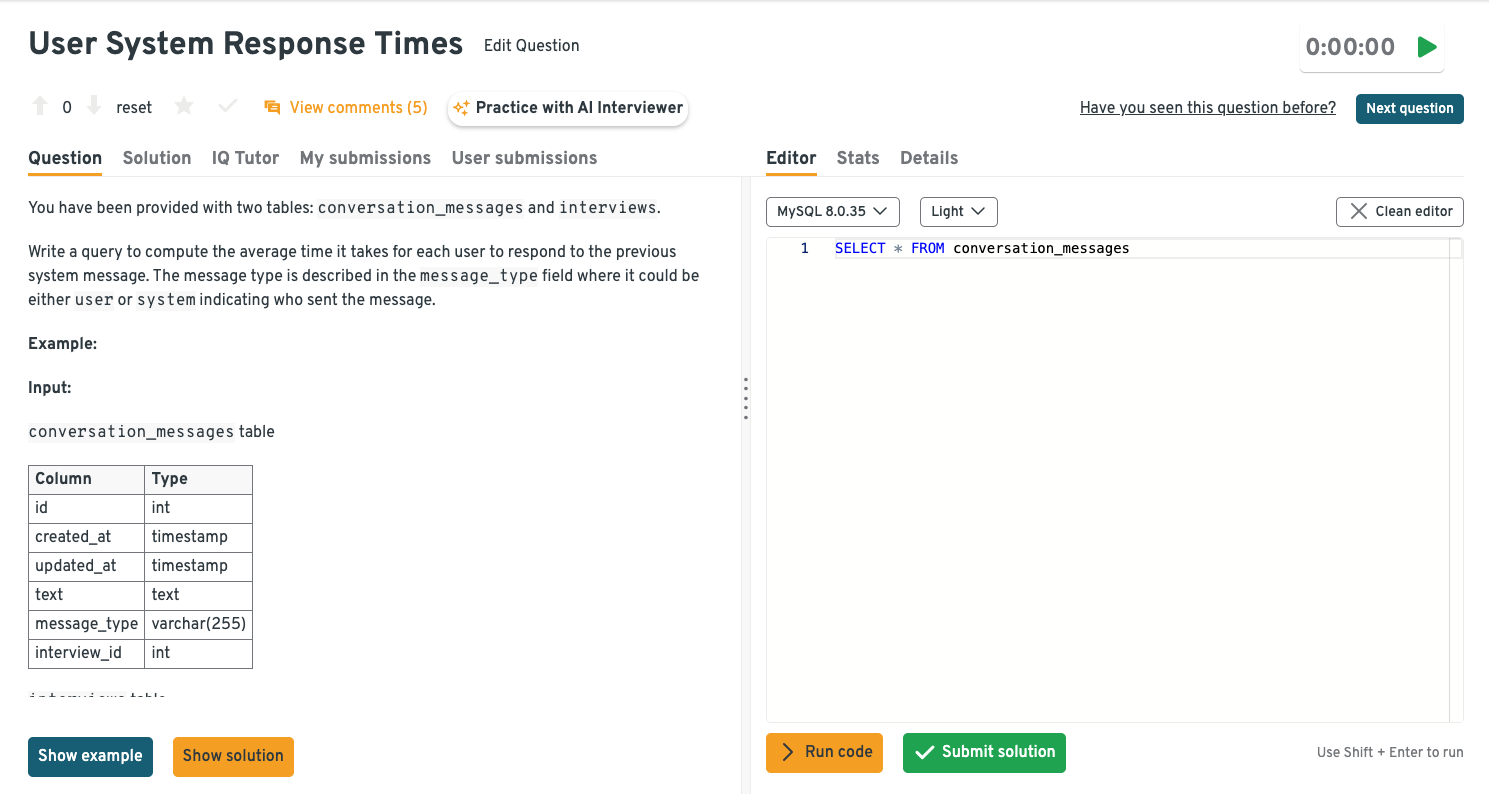
Task: Open comments via the speech bubble icon
Action: coord(272,108)
